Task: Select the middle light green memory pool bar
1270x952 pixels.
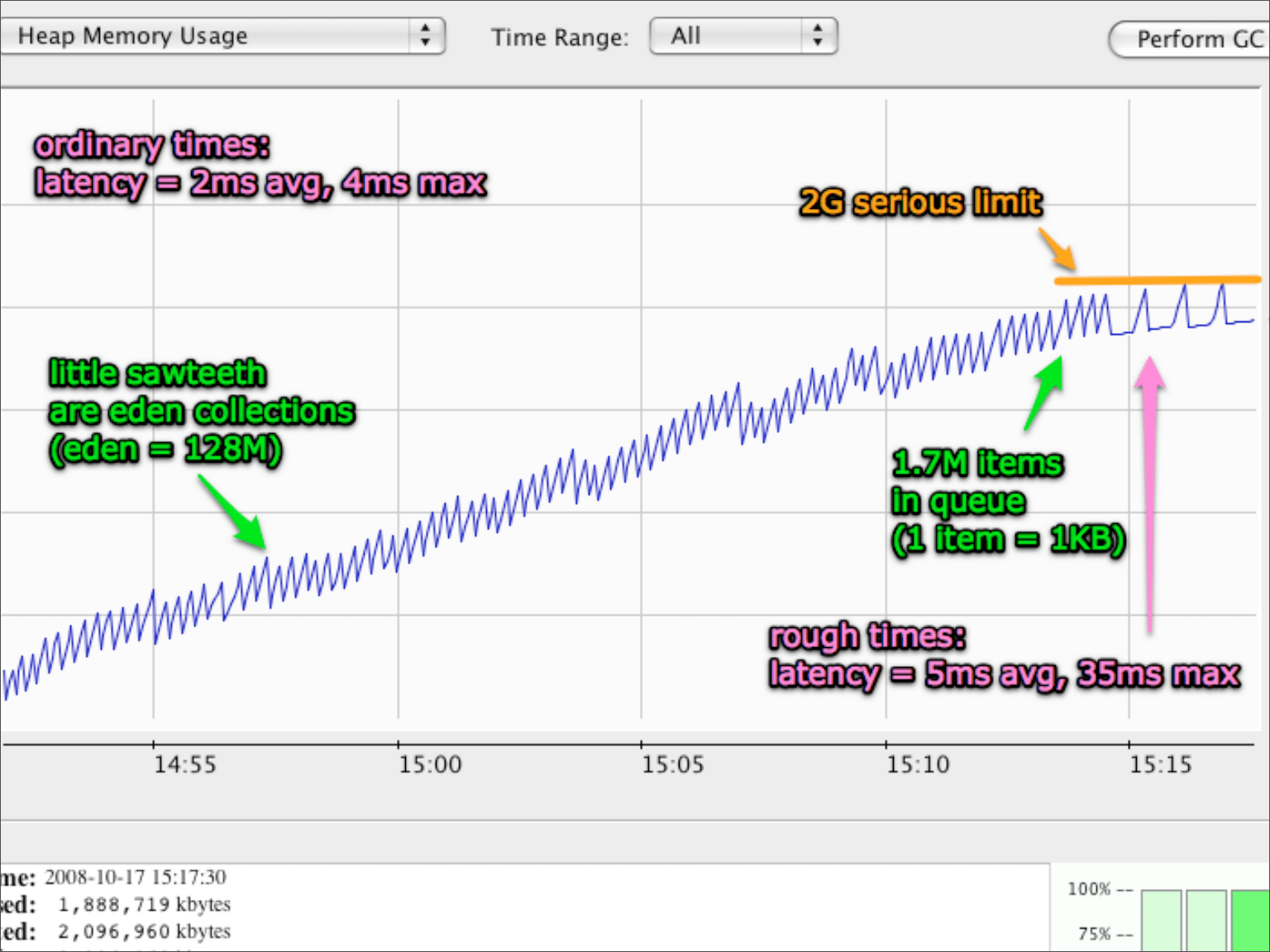Action: (1206, 920)
